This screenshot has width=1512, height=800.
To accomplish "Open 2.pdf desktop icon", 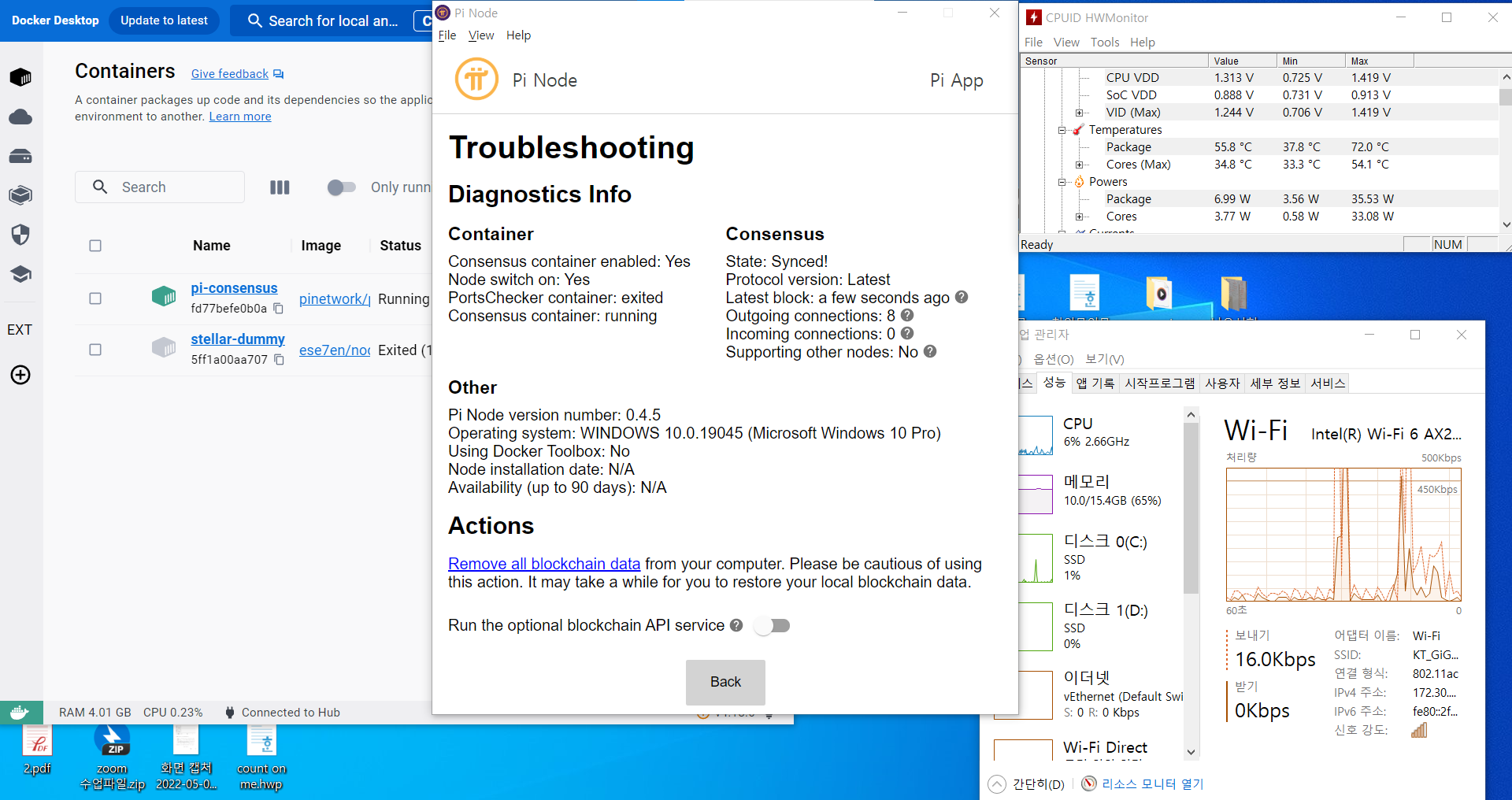I will click(x=37, y=750).
